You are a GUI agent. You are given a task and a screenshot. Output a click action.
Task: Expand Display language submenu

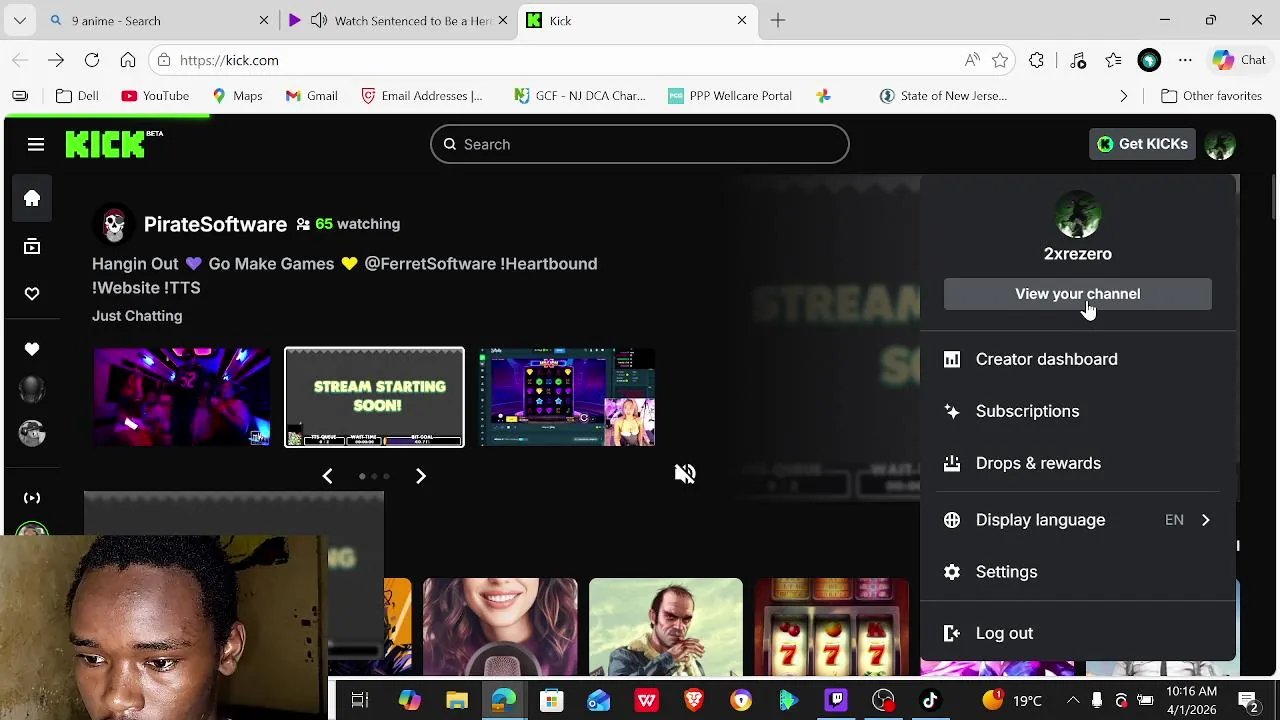tap(1077, 520)
